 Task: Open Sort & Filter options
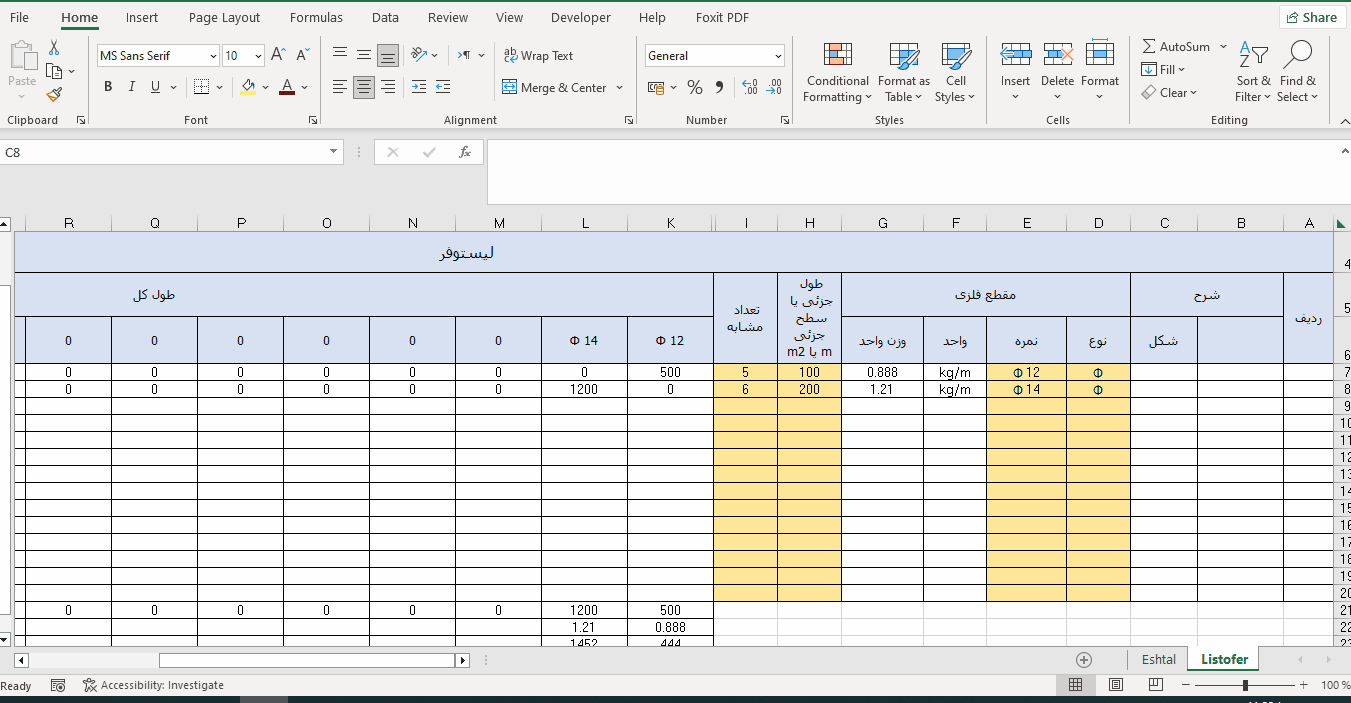click(1253, 73)
